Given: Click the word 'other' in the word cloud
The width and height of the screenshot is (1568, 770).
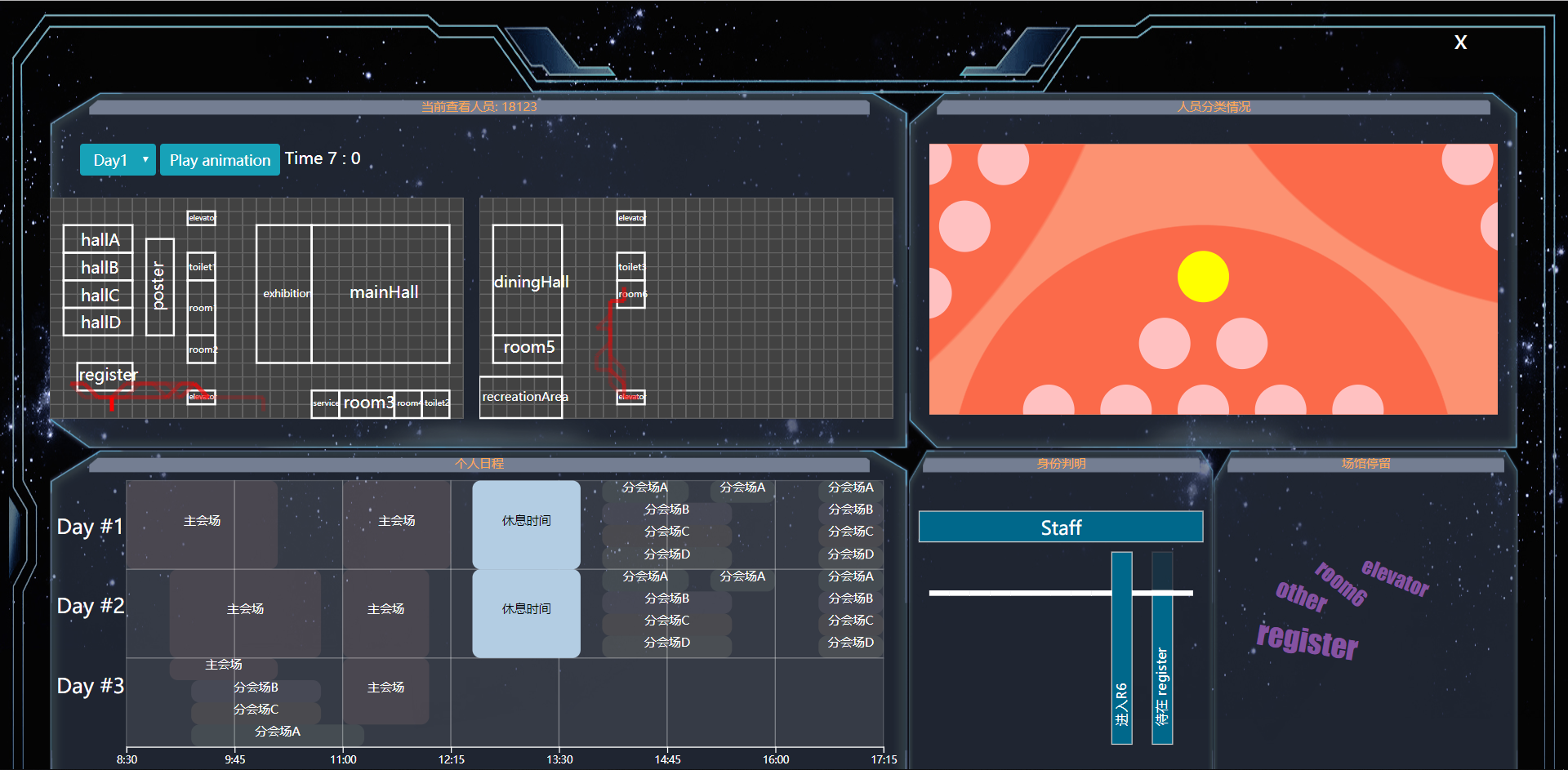Looking at the screenshot, I should 1302,597.
